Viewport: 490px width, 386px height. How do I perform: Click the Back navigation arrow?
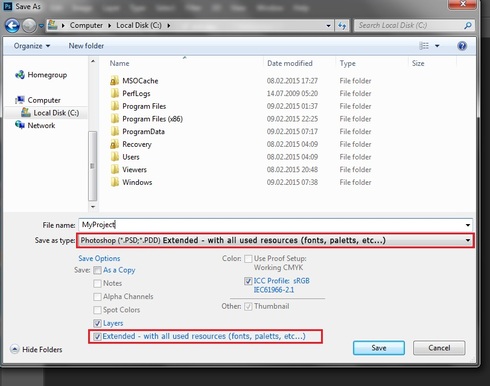tap(12, 26)
